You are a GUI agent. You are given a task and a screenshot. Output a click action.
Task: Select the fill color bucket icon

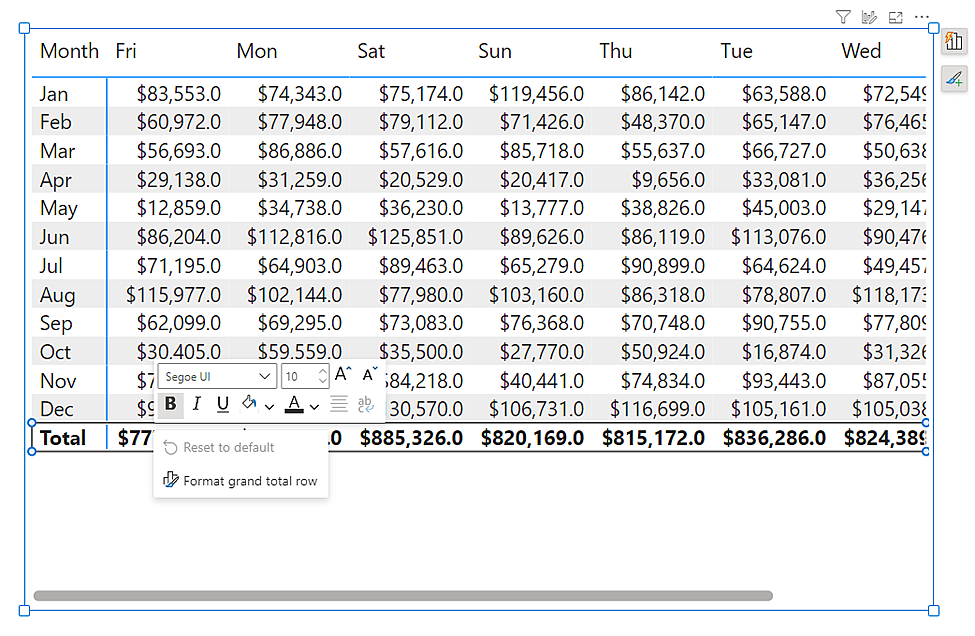pos(250,404)
